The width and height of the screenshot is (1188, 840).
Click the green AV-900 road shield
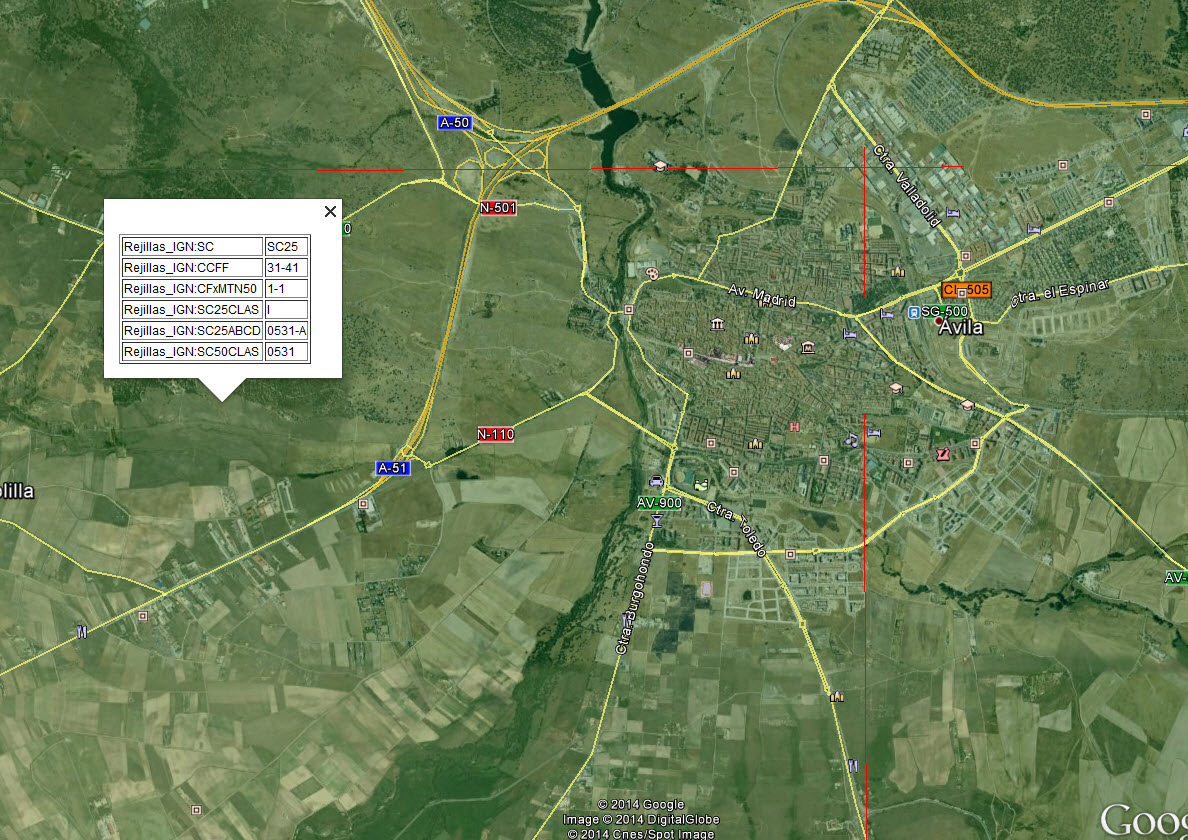(x=659, y=502)
